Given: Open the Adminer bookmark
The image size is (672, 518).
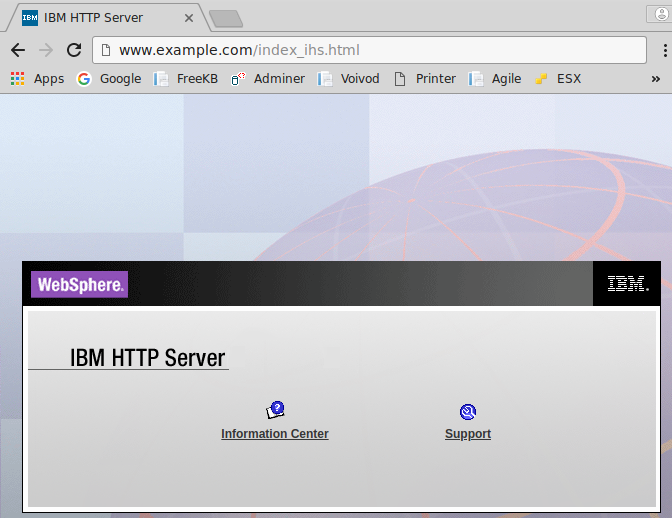Looking at the screenshot, I should [x=267, y=79].
